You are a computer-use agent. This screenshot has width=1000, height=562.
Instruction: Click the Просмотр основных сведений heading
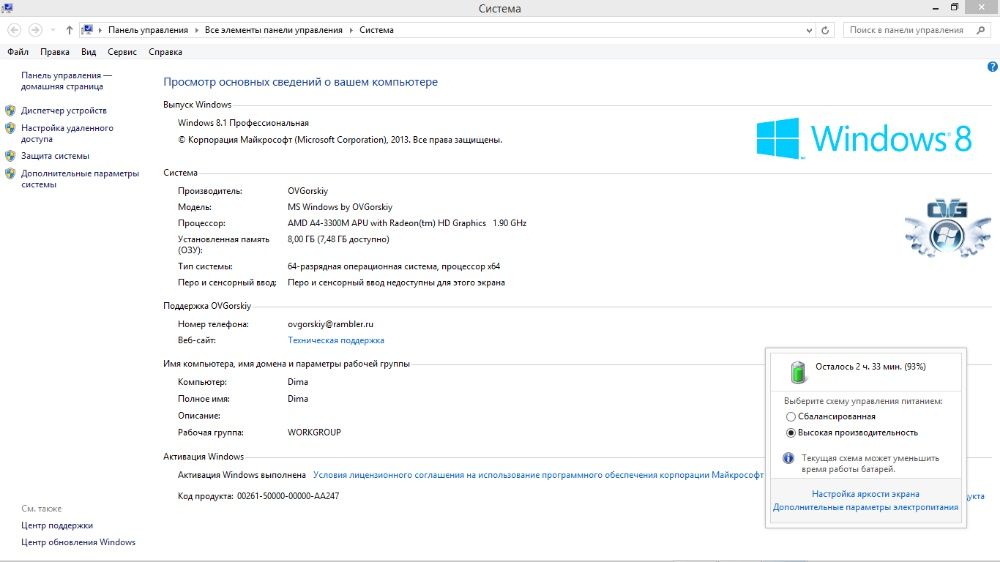pyautogui.click(x=300, y=82)
